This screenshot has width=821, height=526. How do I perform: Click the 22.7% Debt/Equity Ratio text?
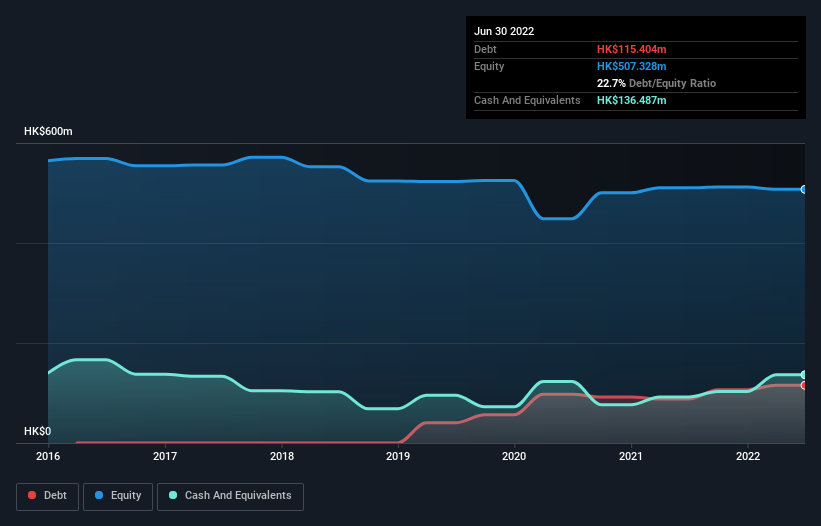tap(656, 83)
